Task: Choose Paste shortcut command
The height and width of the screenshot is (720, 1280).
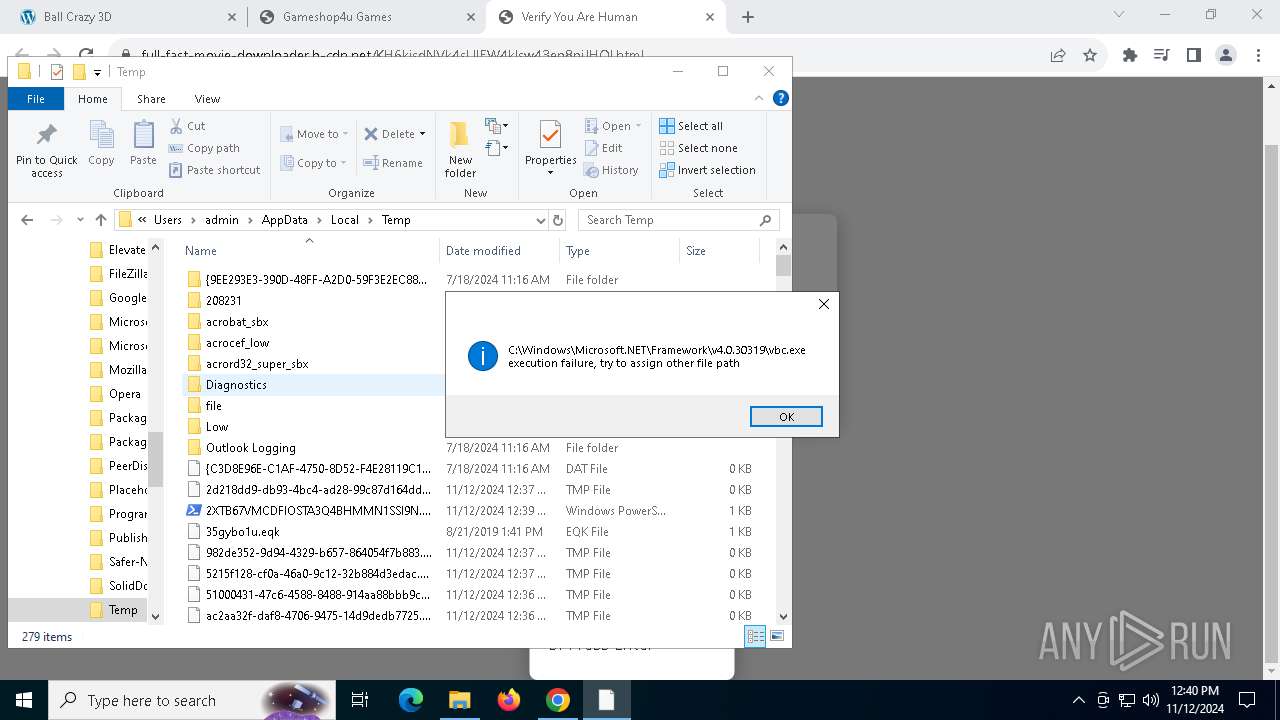Action: 214,170
